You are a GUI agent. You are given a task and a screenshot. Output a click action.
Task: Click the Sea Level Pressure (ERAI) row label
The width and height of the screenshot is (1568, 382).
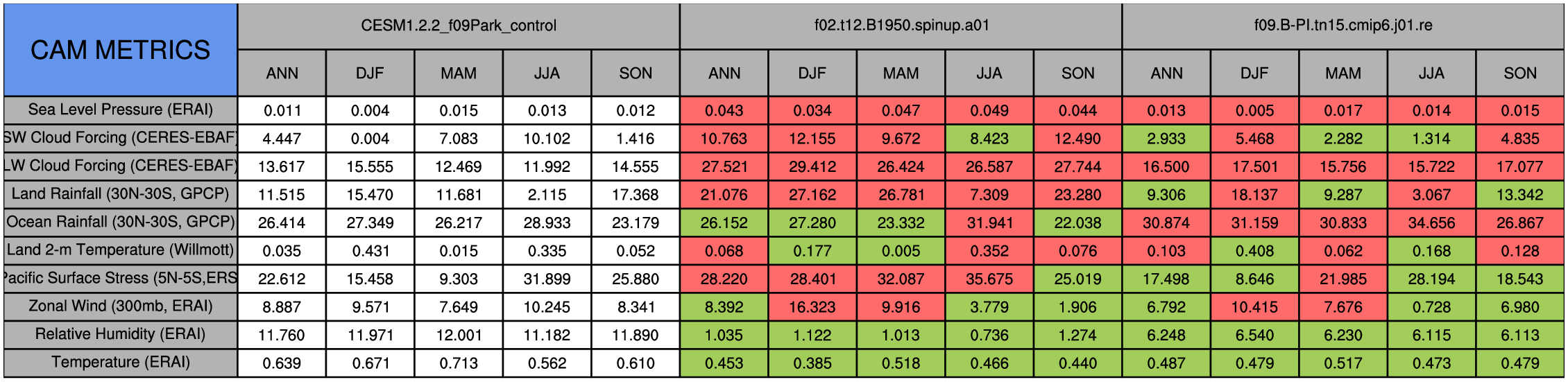pyautogui.click(x=120, y=110)
